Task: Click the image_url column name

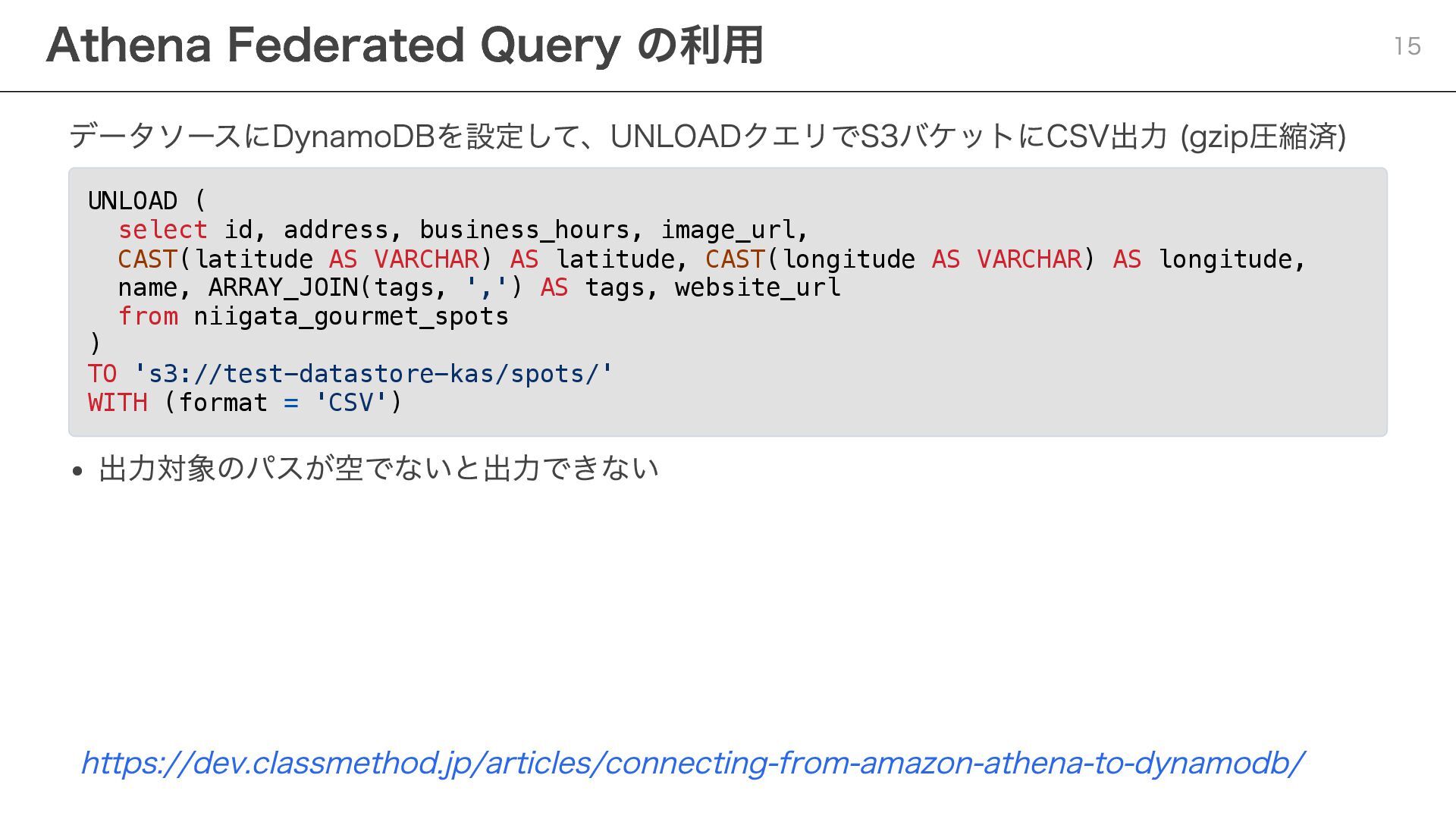Action: click(727, 230)
